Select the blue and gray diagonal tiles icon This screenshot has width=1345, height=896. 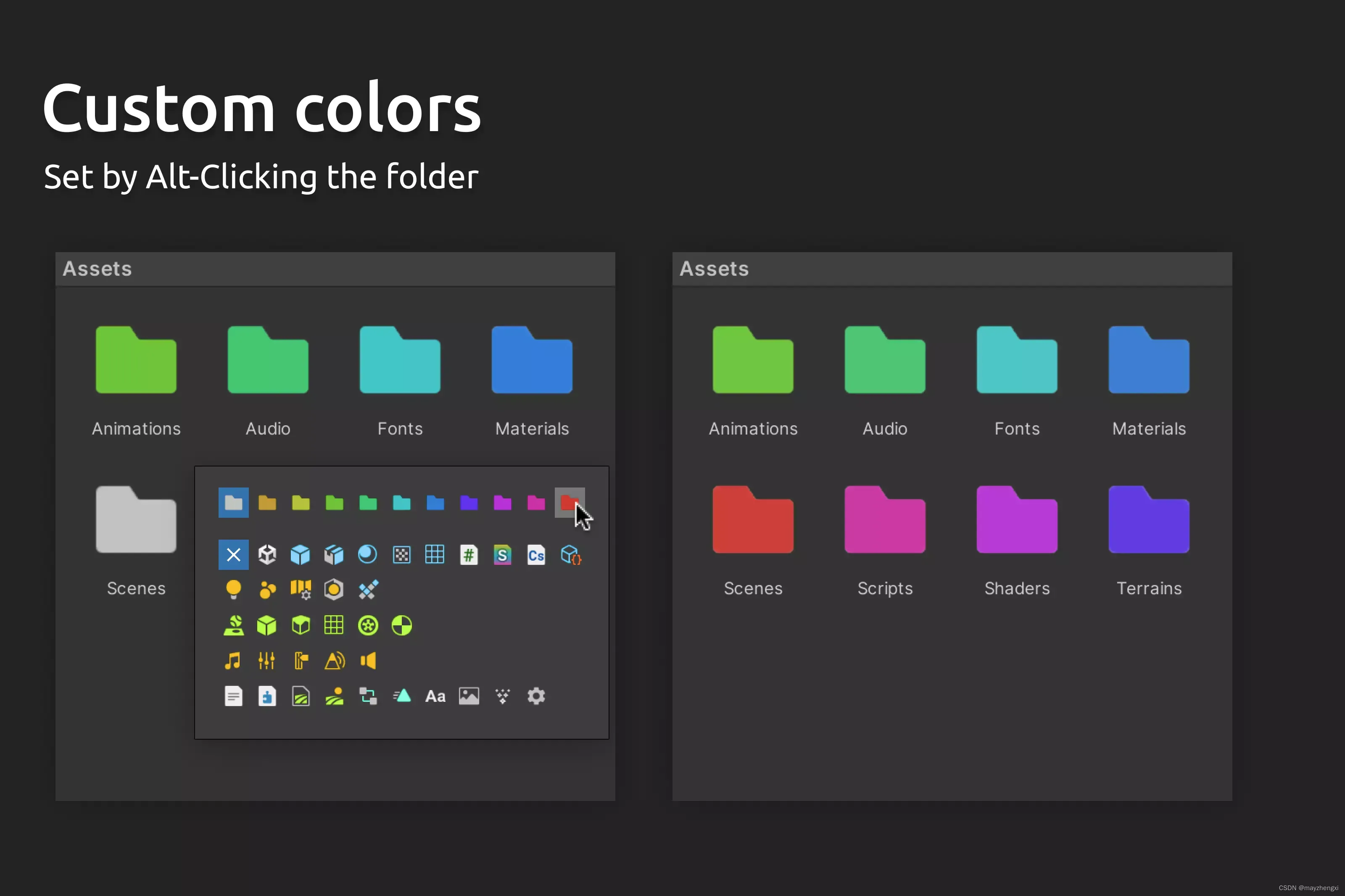click(368, 590)
